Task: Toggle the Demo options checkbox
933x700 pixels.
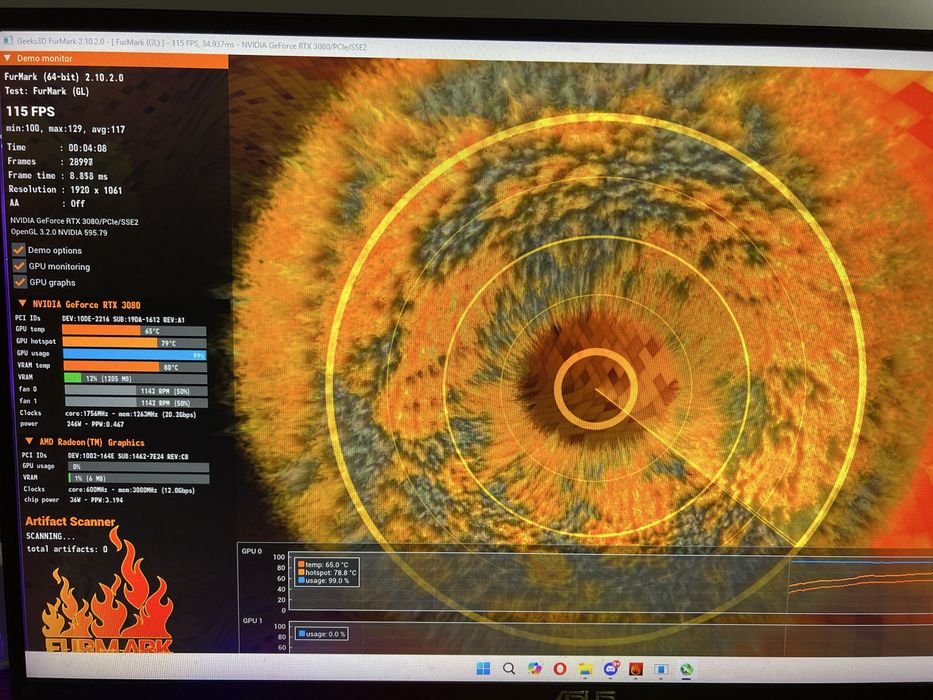Action: point(19,250)
